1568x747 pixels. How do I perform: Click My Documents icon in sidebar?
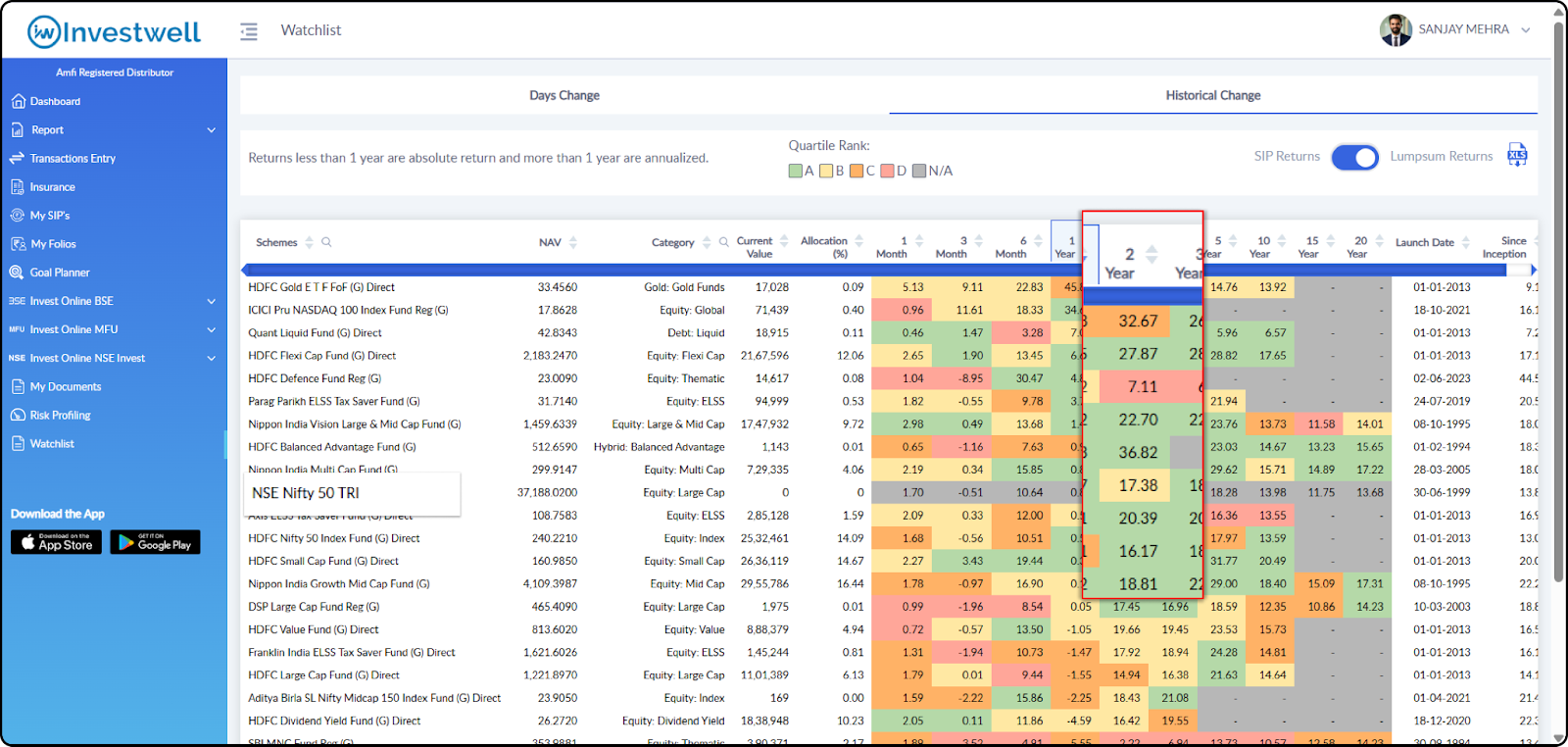[x=18, y=386]
